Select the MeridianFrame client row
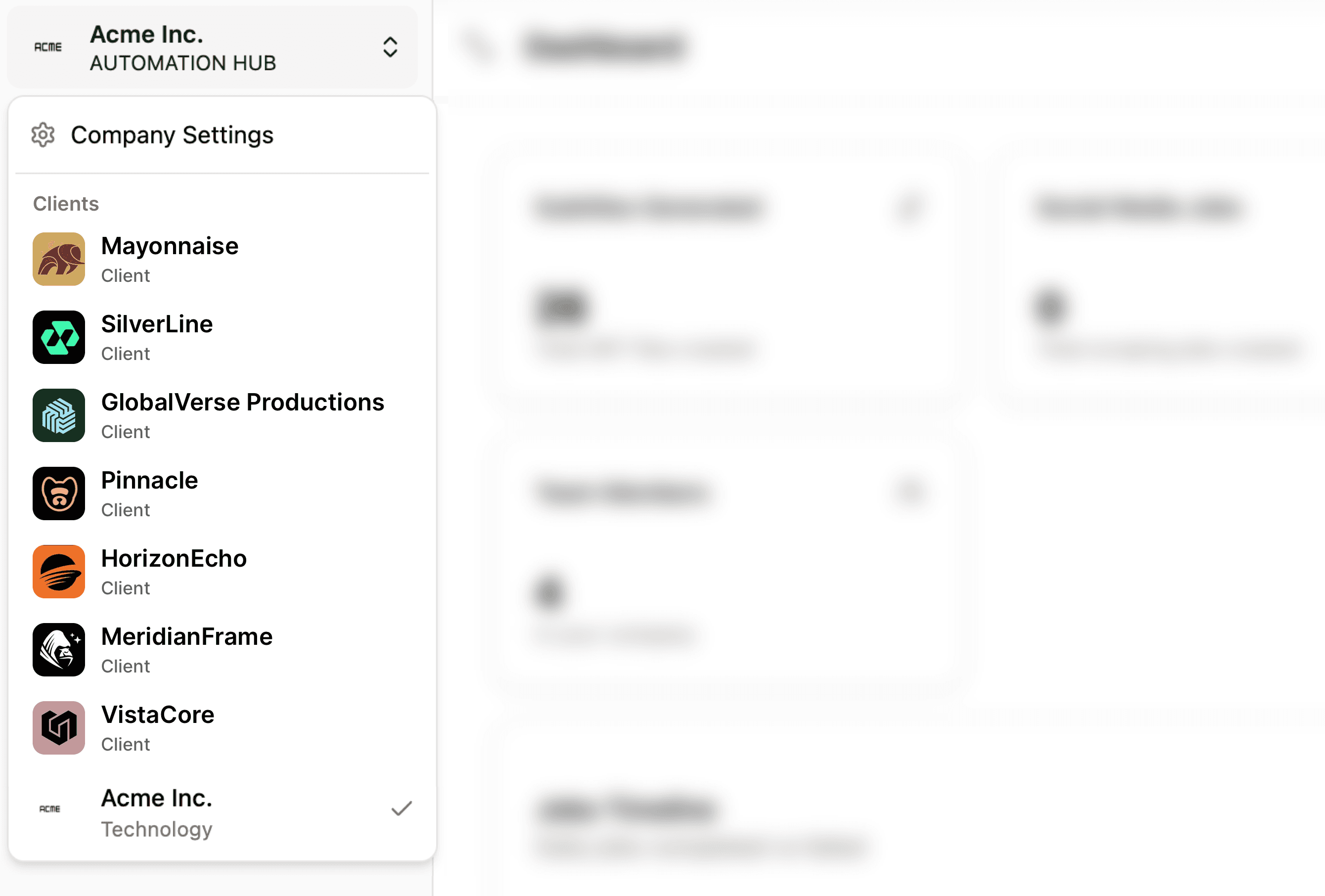Viewport: 1325px width, 896px height. coord(187,650)
